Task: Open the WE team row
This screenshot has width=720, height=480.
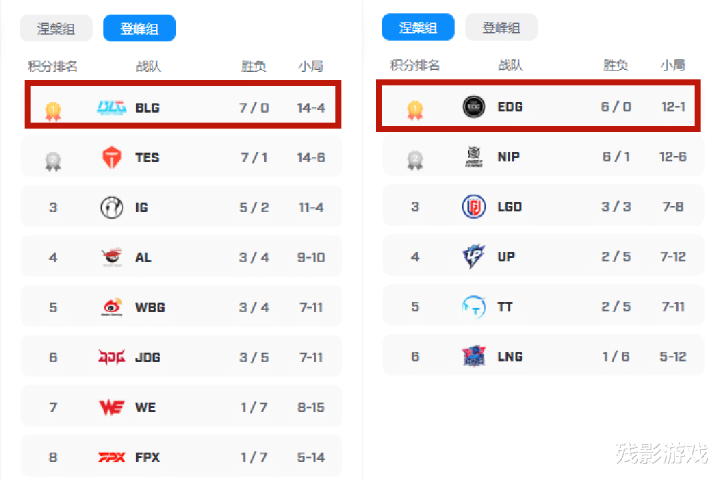Action: pyautogui.click(x=181, y=407)
